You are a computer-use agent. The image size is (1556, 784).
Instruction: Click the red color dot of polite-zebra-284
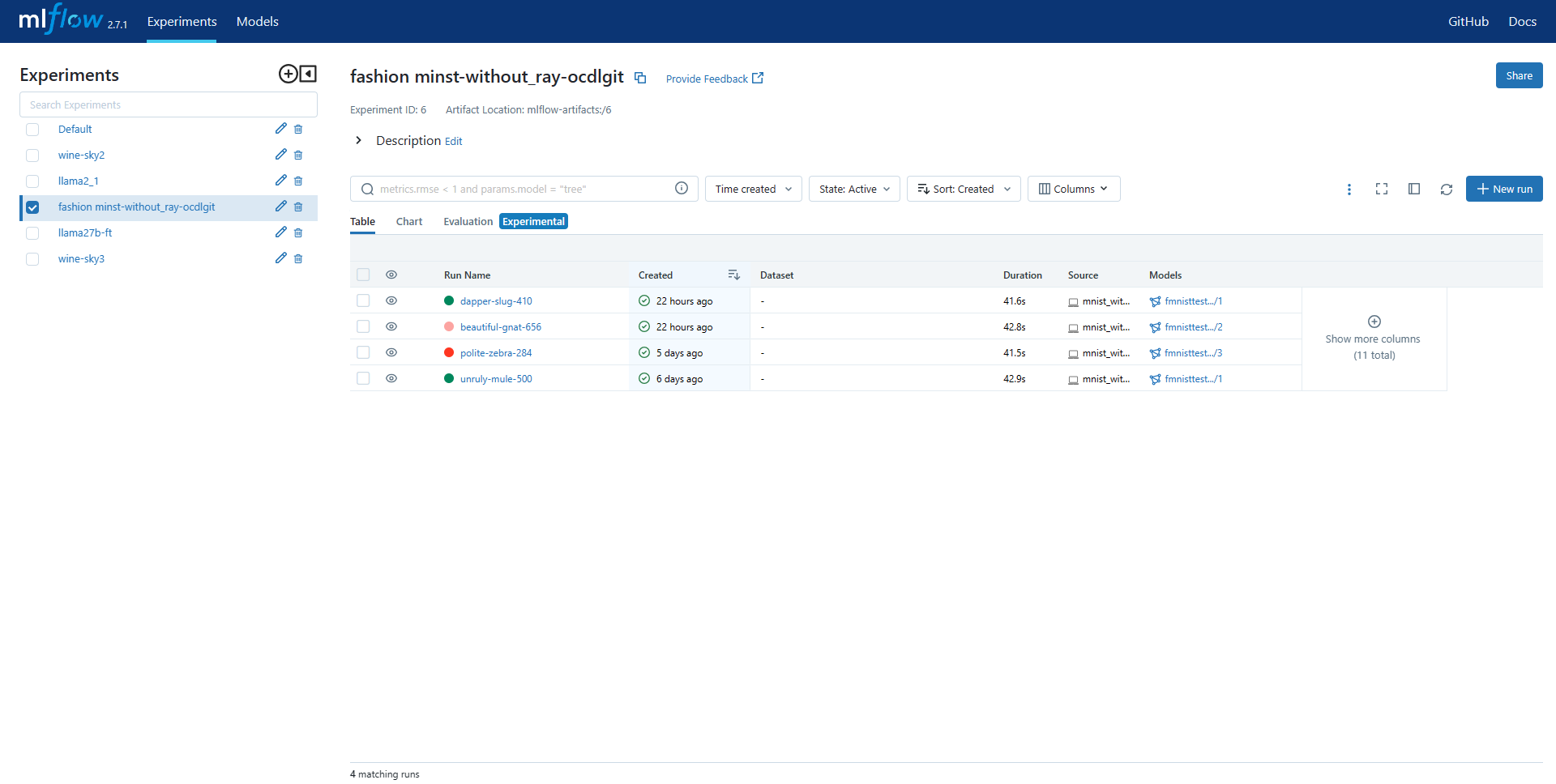(449, 352)
